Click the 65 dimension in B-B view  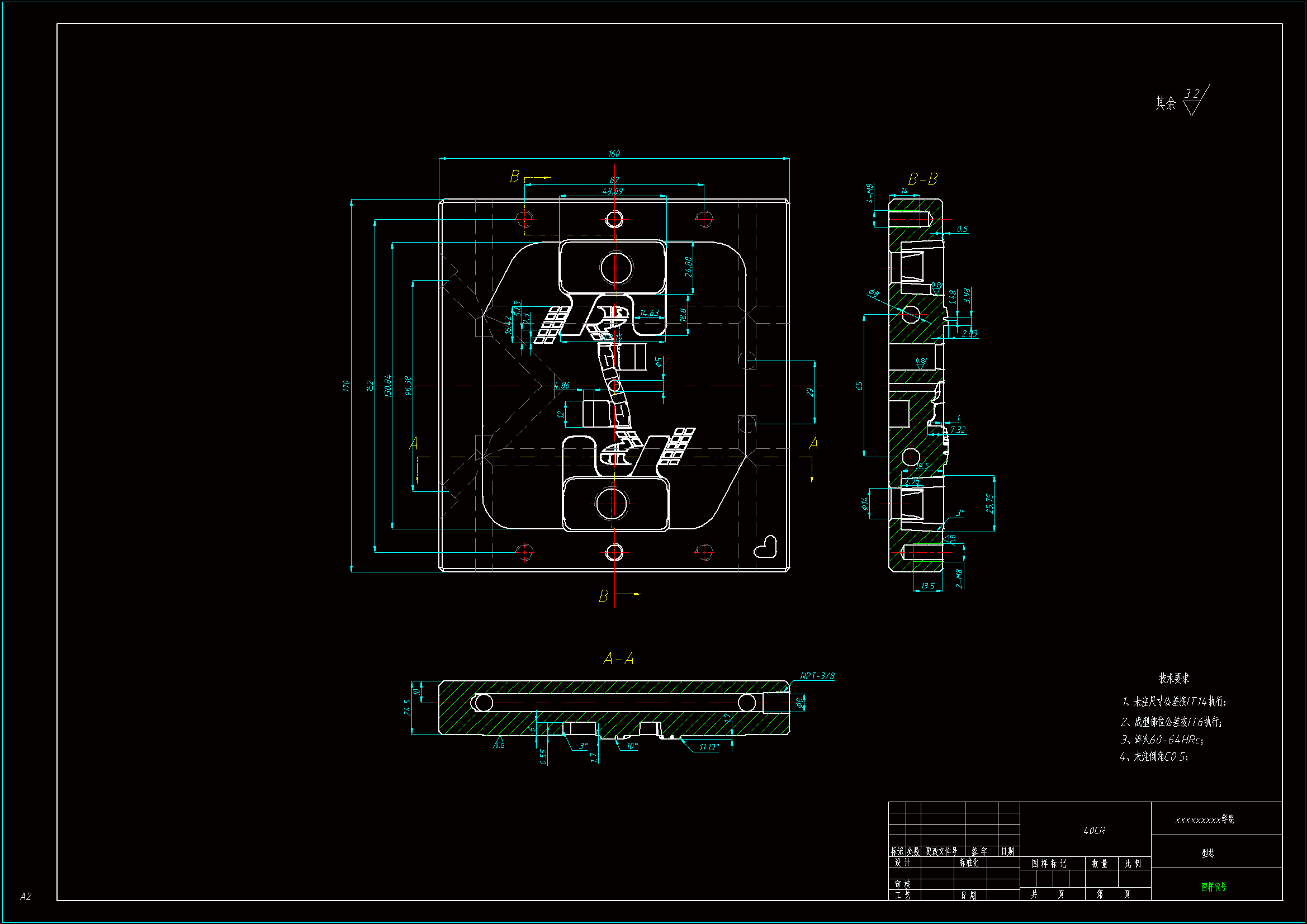click(x=859, y=386)
